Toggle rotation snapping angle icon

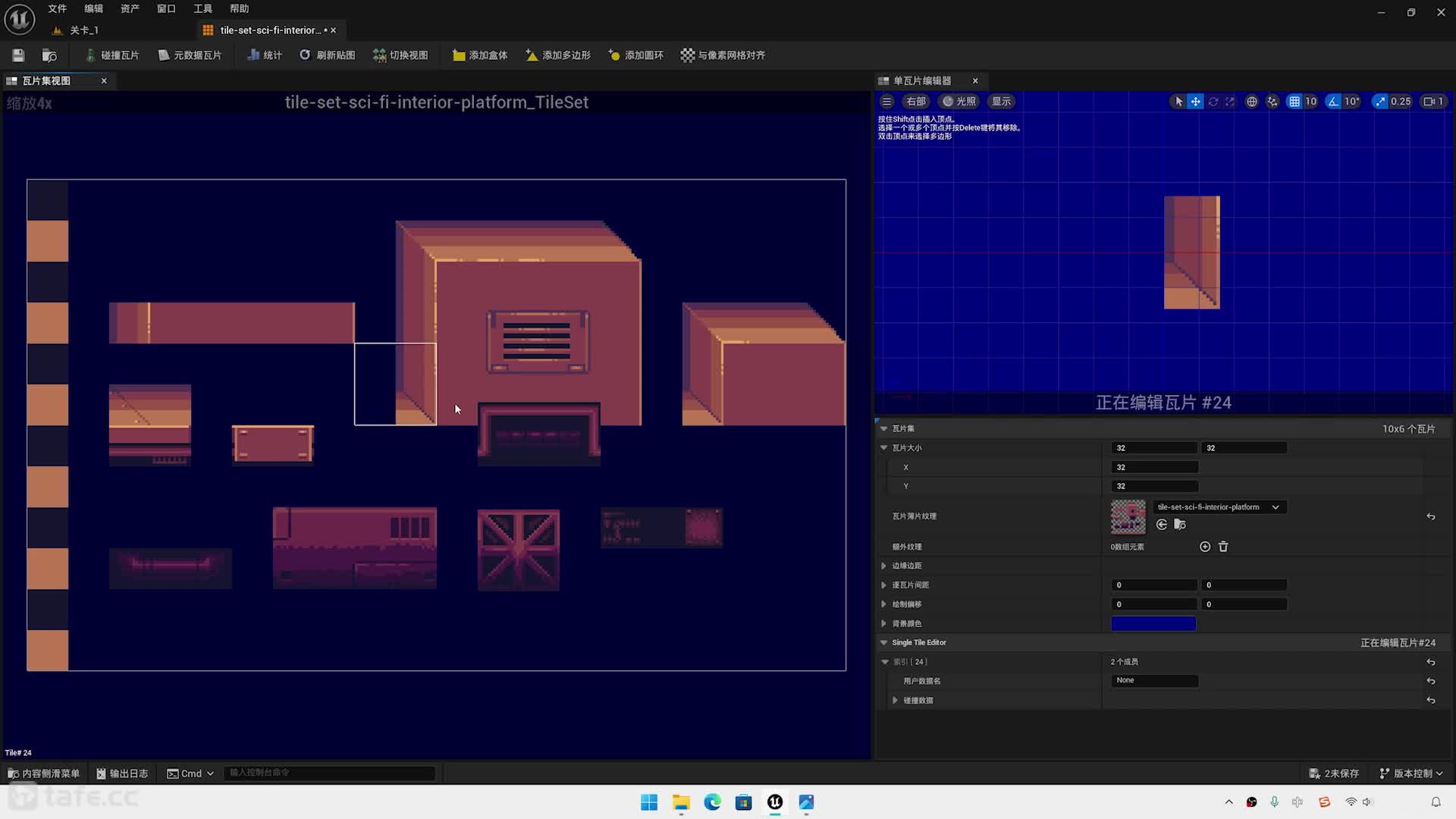point(1333,102)
